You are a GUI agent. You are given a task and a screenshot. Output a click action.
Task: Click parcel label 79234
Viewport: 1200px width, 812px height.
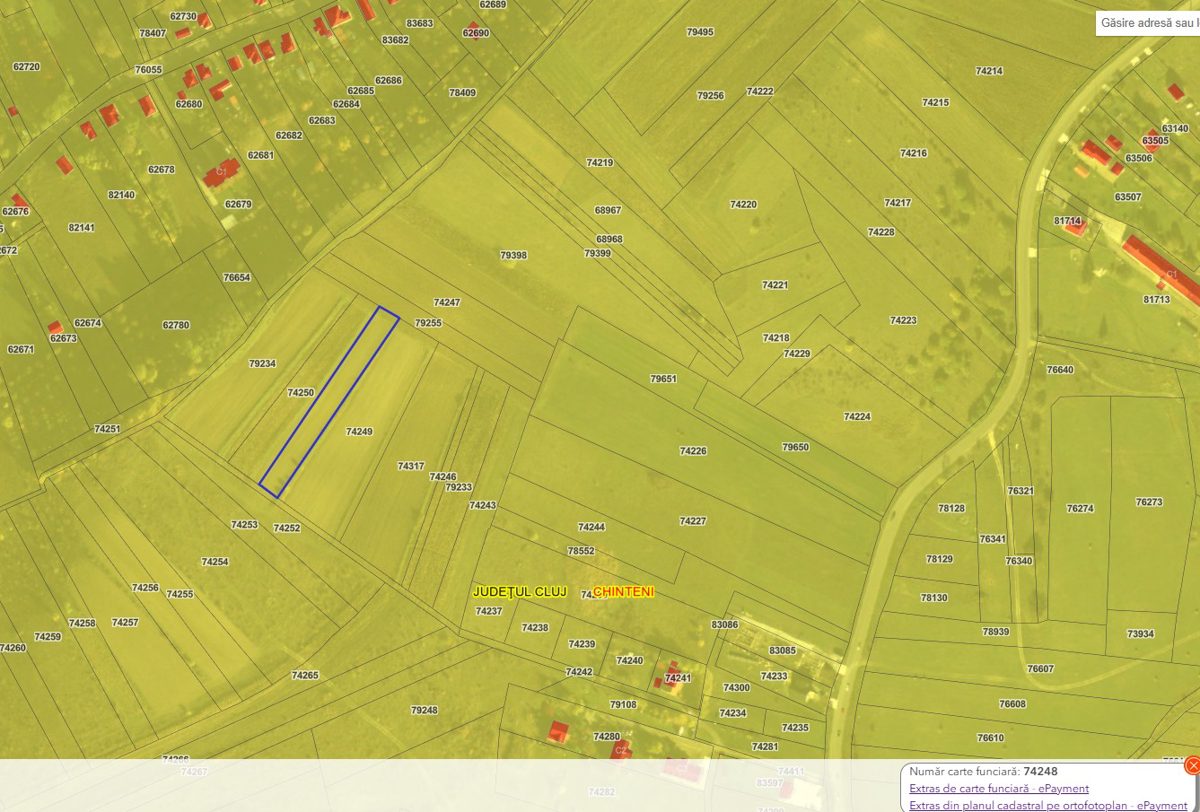click(x=262, y=364)
